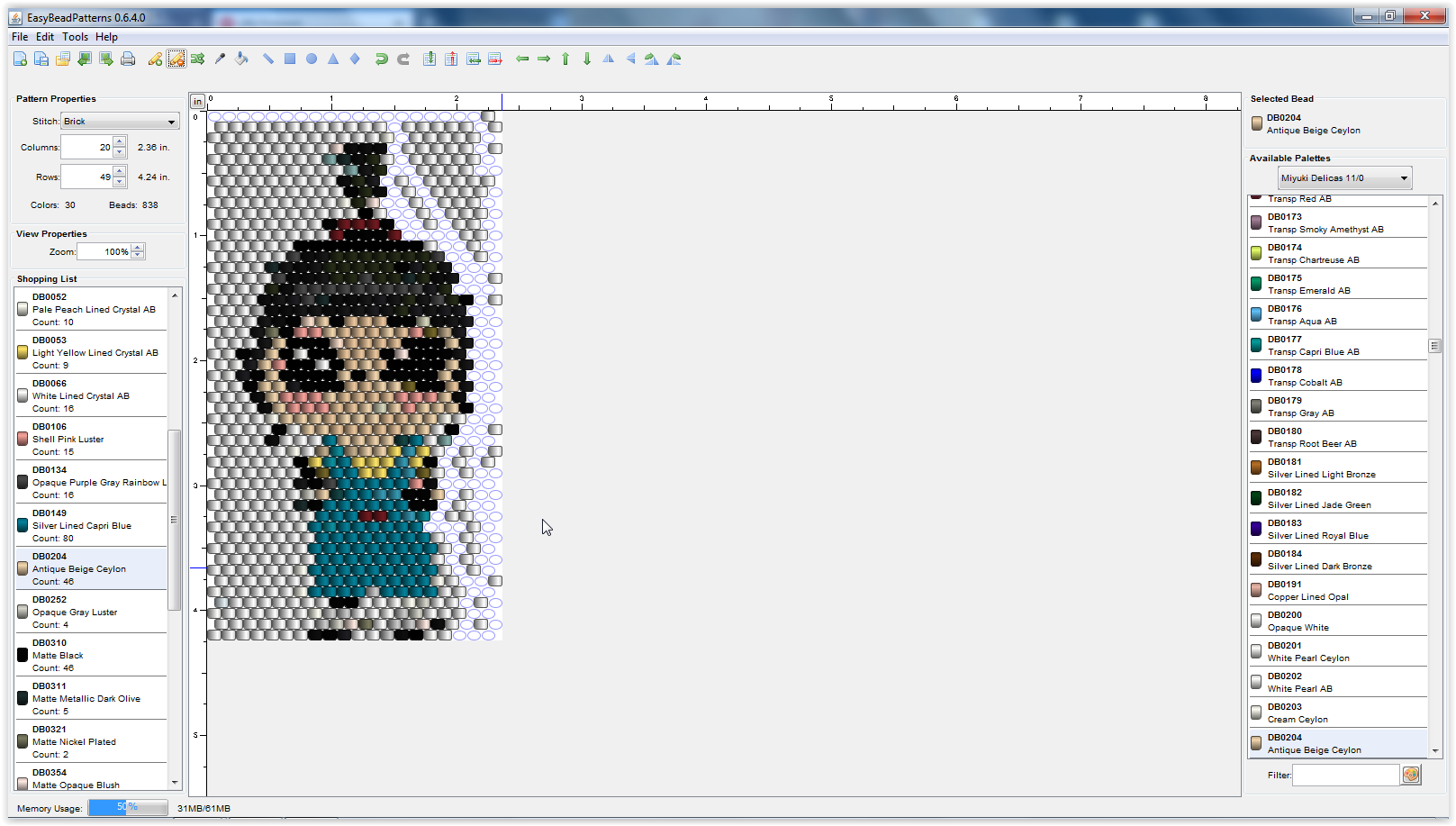
Task: Select the Rectangle drawing tool
Action: (290, 58)
